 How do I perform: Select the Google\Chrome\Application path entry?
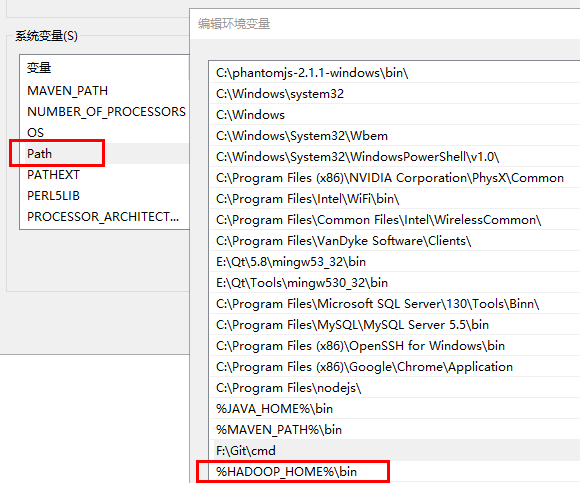click(x=395, y=367)
